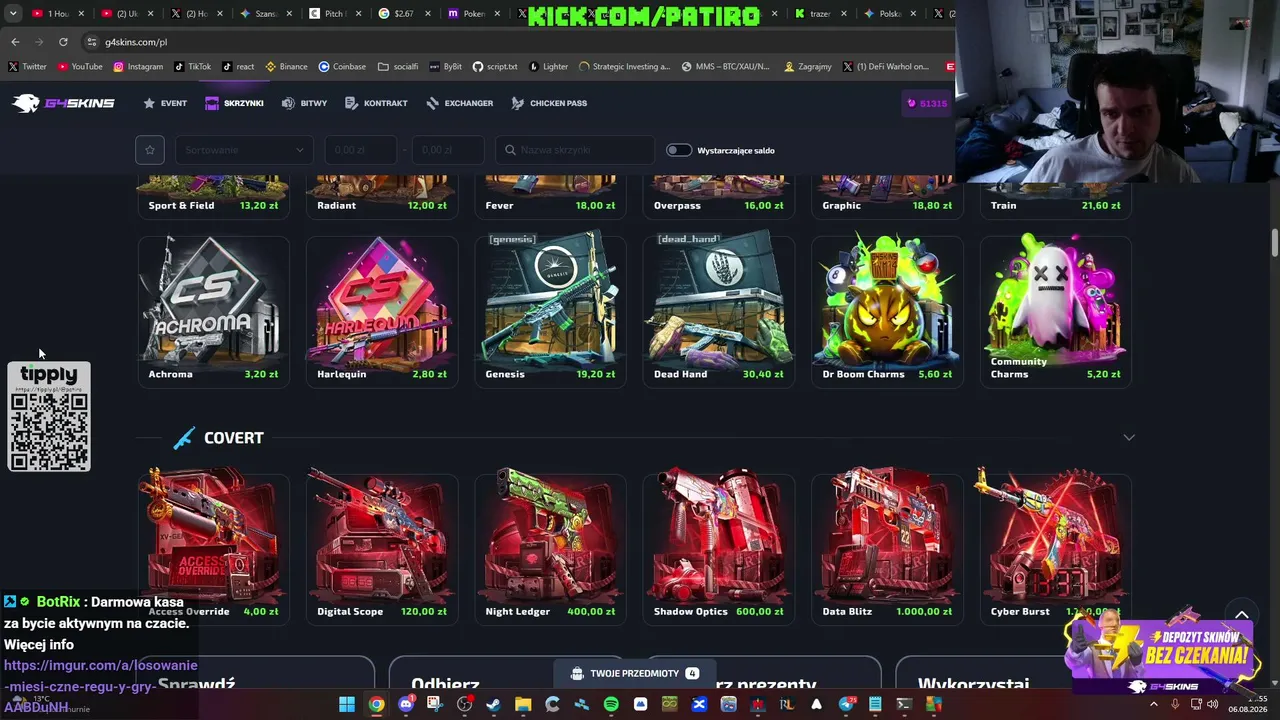The width and height of the screenshot is (1280, 720).
Task: Open Discord from the taskbar
Action: coord(406,704)
